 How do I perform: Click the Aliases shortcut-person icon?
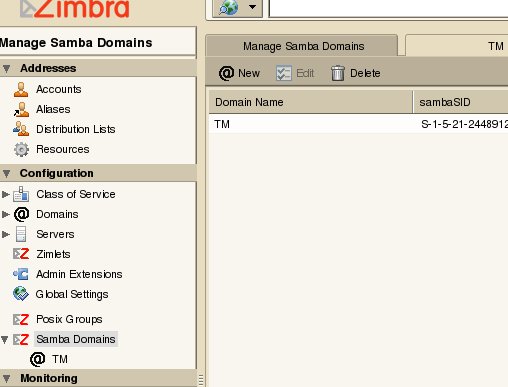(21, 109)
